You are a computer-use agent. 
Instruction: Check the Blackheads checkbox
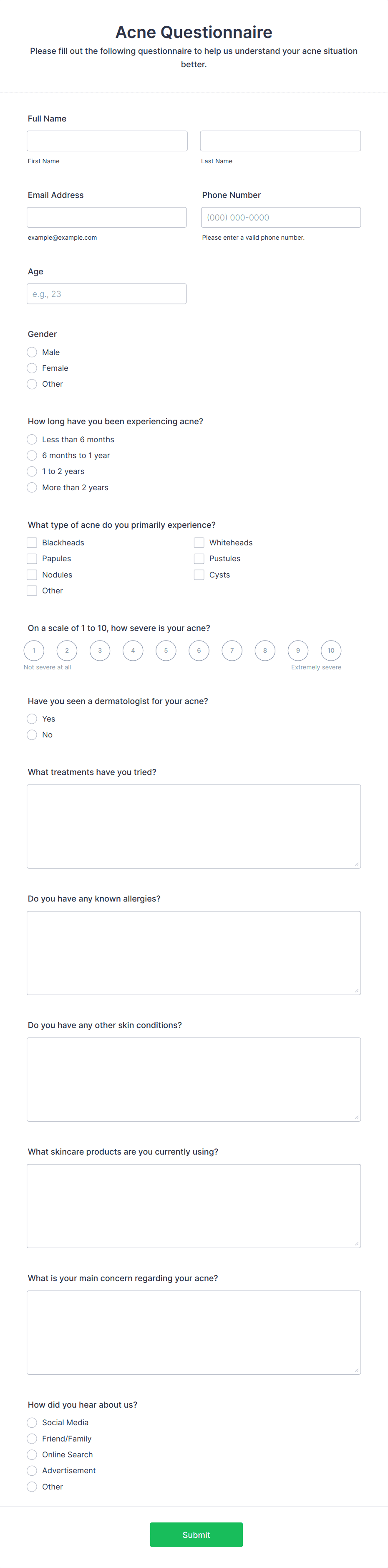click(32, 542)
